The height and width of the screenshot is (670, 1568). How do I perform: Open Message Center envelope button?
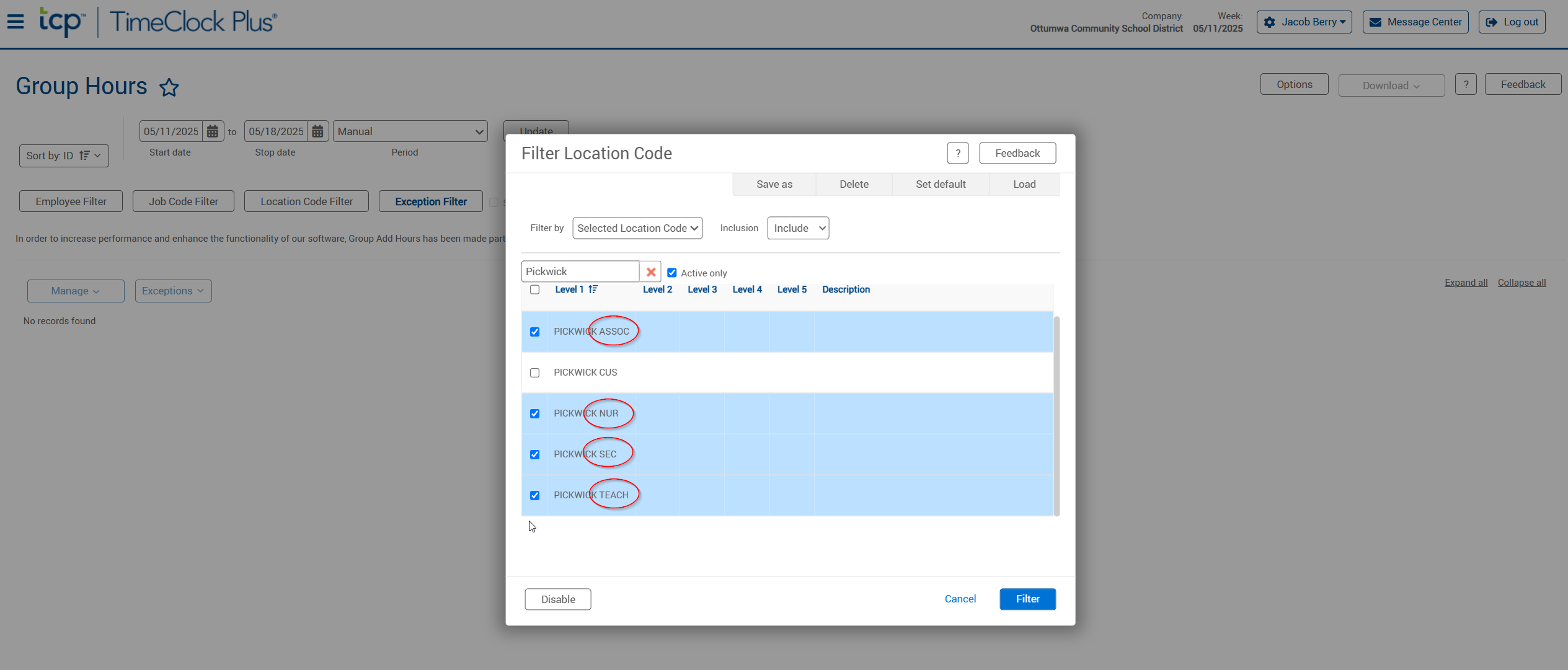tap(1415, 22)
